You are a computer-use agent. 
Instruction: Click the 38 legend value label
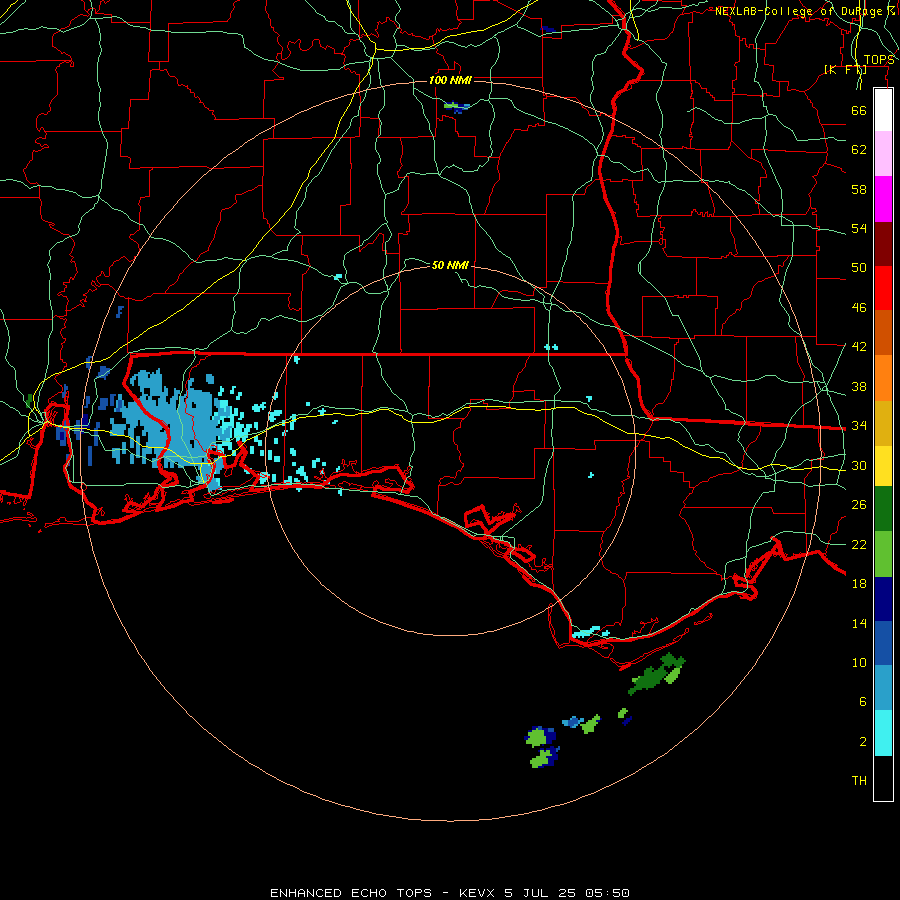tap(859, 386)
